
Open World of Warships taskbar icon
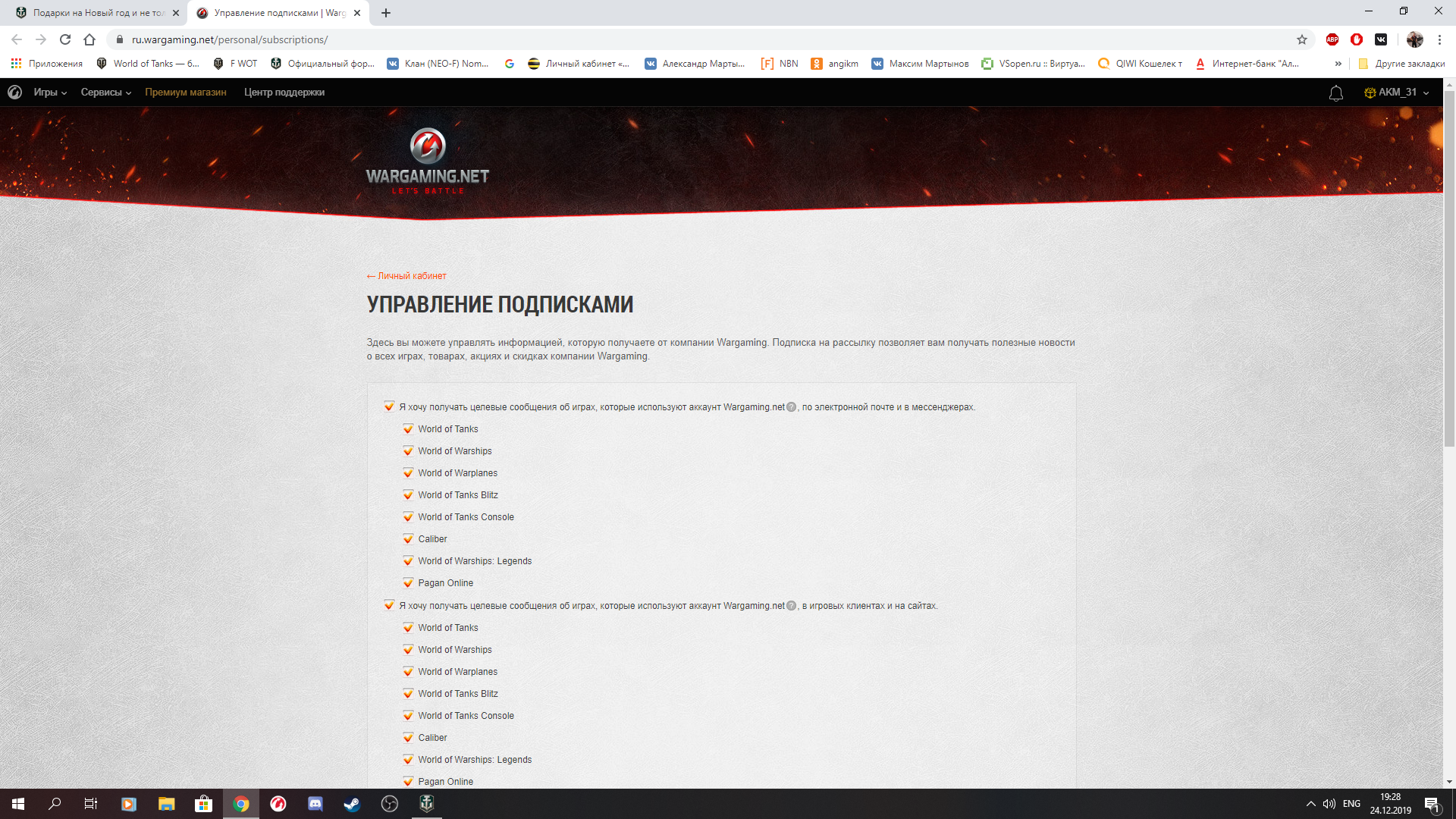(x=427, y=804)
